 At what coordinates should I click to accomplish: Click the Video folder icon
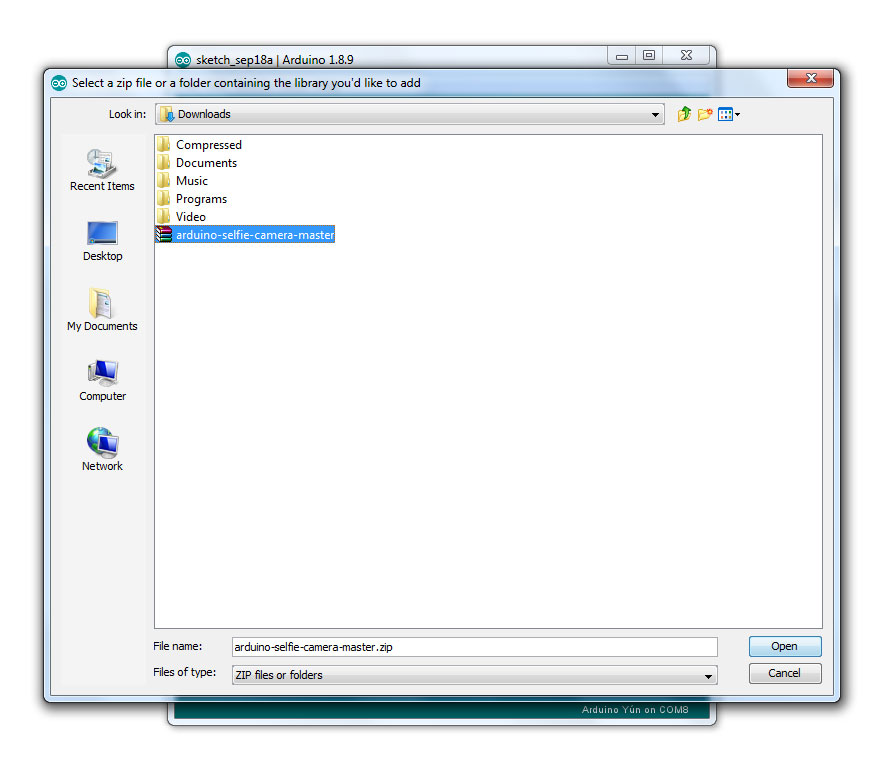[x=164, y=217]
